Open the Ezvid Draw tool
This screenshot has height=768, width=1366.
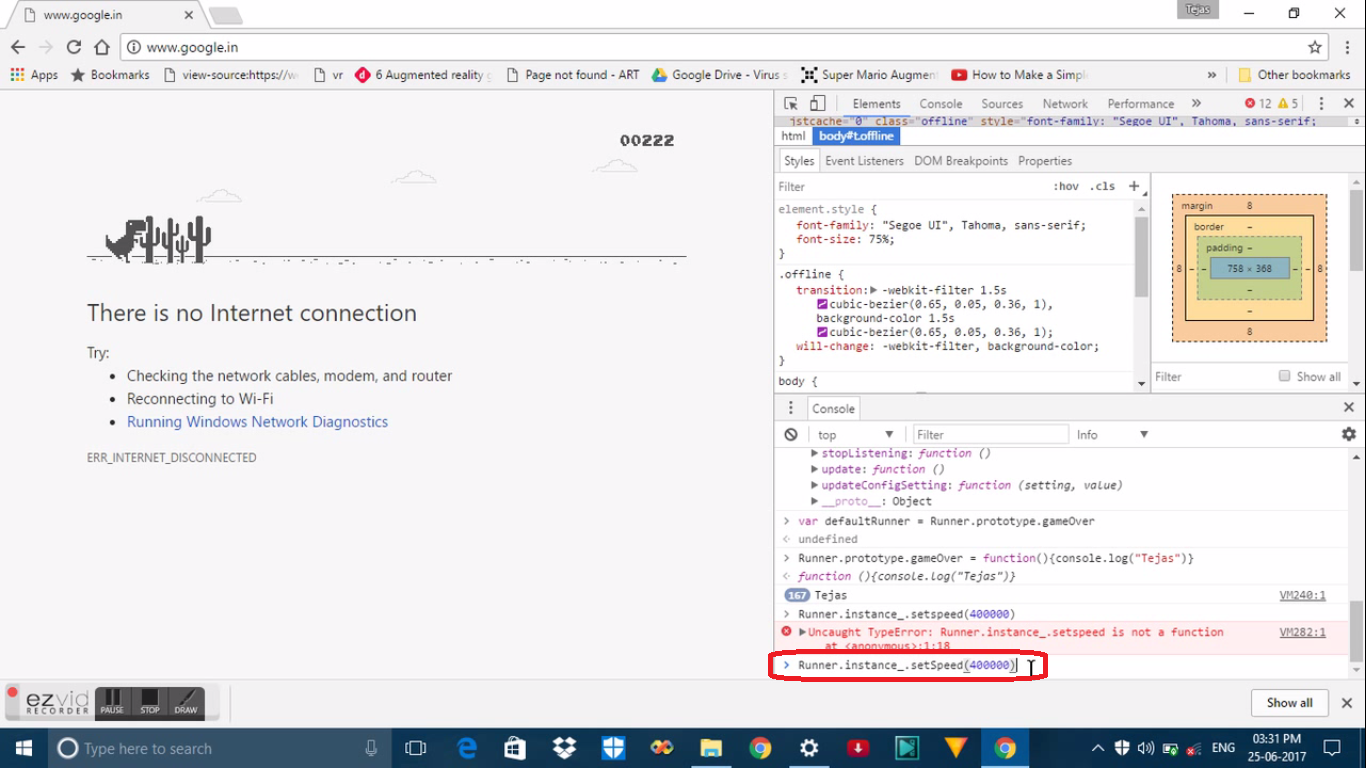coord(186,702)
